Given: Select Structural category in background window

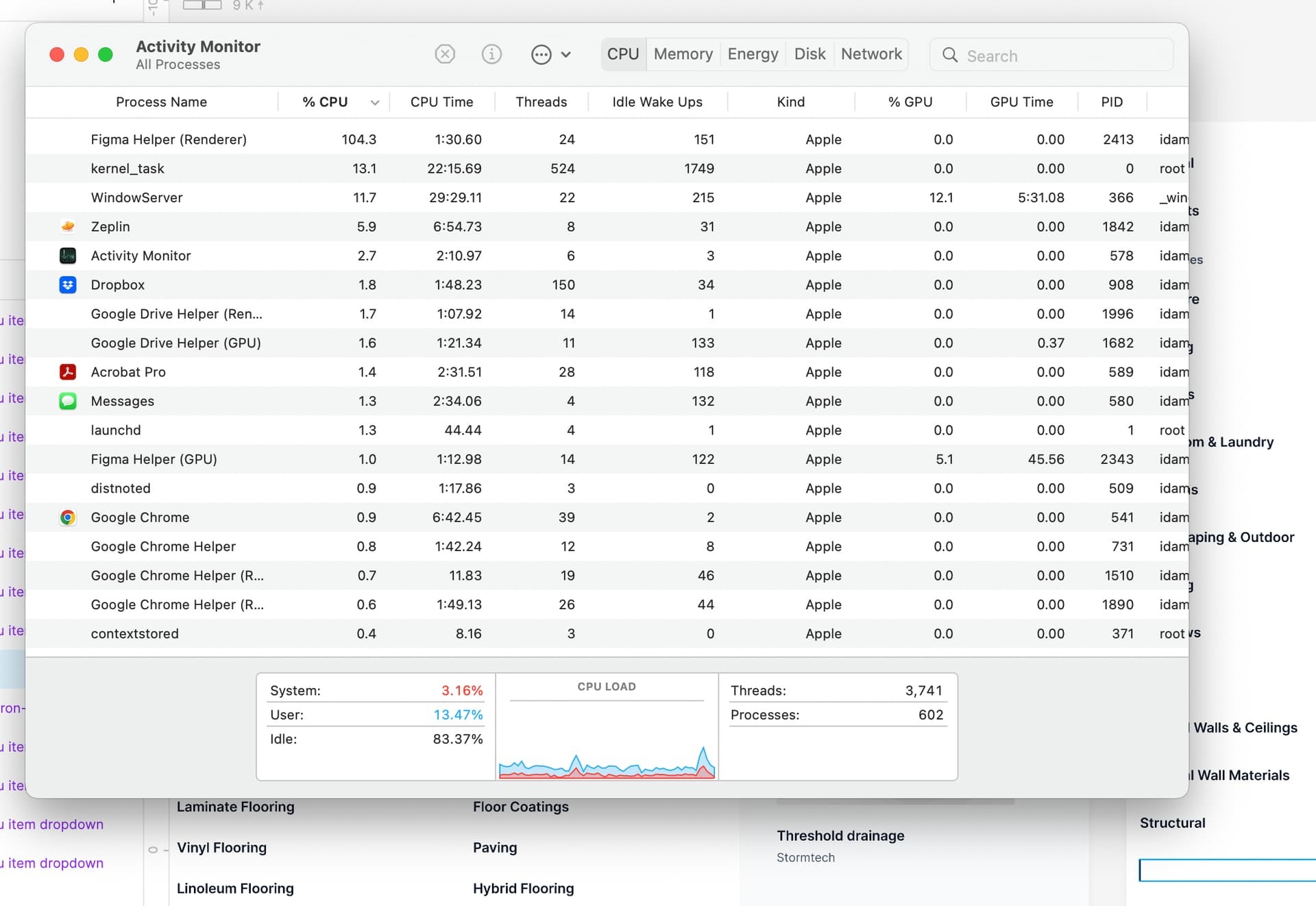Looking at the screenshot, I should coord(1172,823).
